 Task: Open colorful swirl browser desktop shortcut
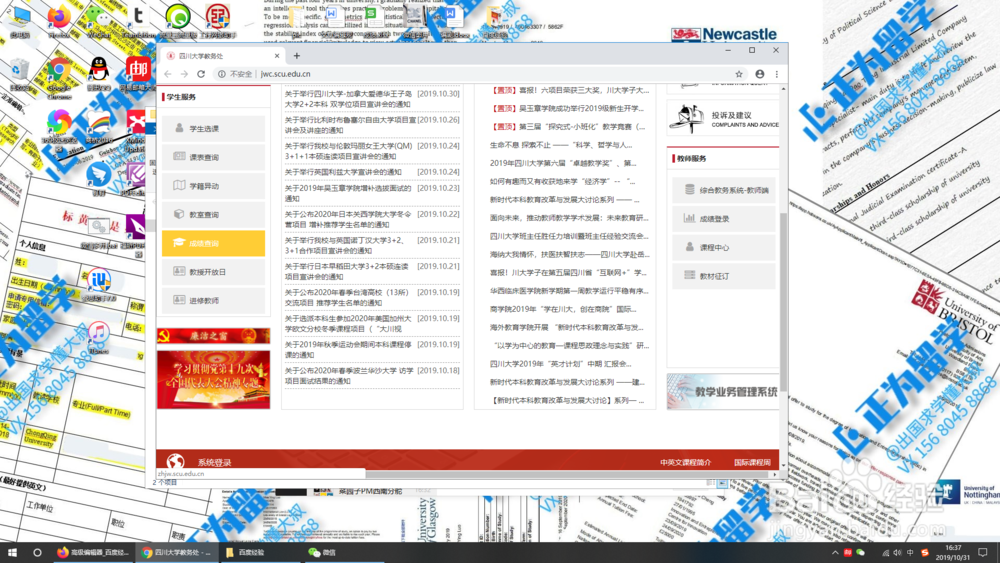pos(59,124)
